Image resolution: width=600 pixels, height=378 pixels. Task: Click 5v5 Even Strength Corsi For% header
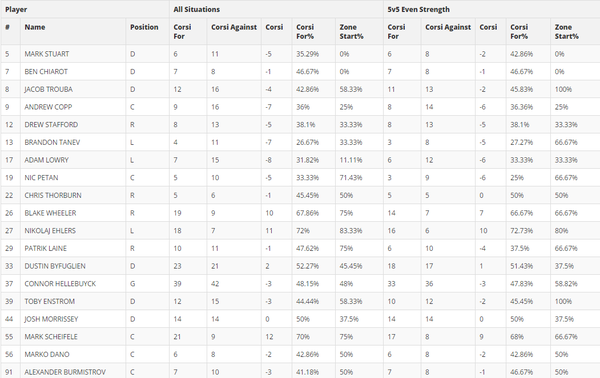pos(519,32)
